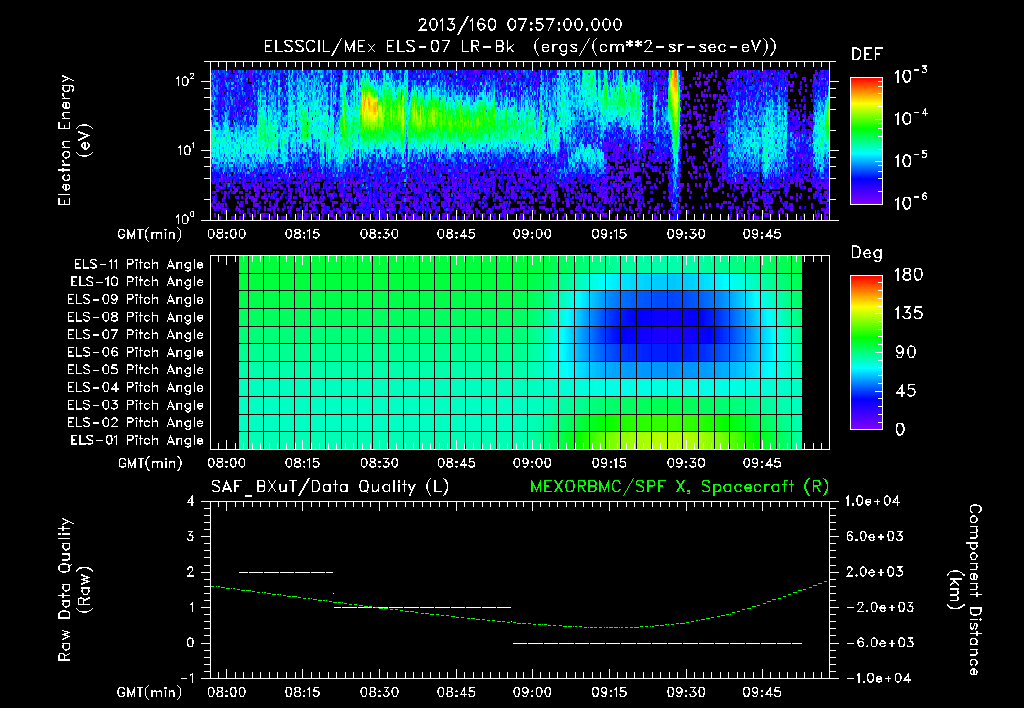Click the ELS-03 Pitch Angle label

click(135, 405)
